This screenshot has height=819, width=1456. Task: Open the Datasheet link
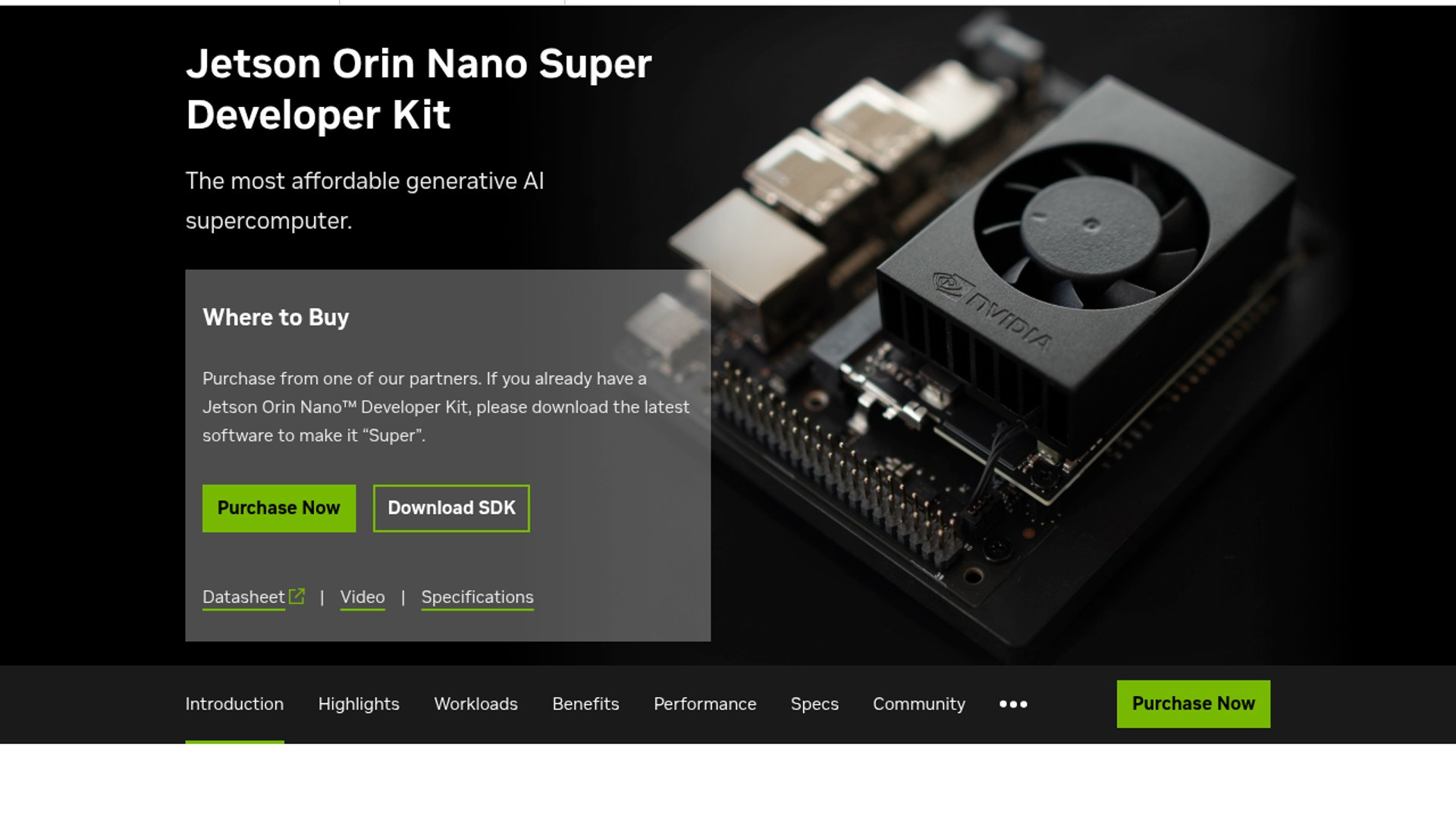pyautogui.click(x=243, y=598)
